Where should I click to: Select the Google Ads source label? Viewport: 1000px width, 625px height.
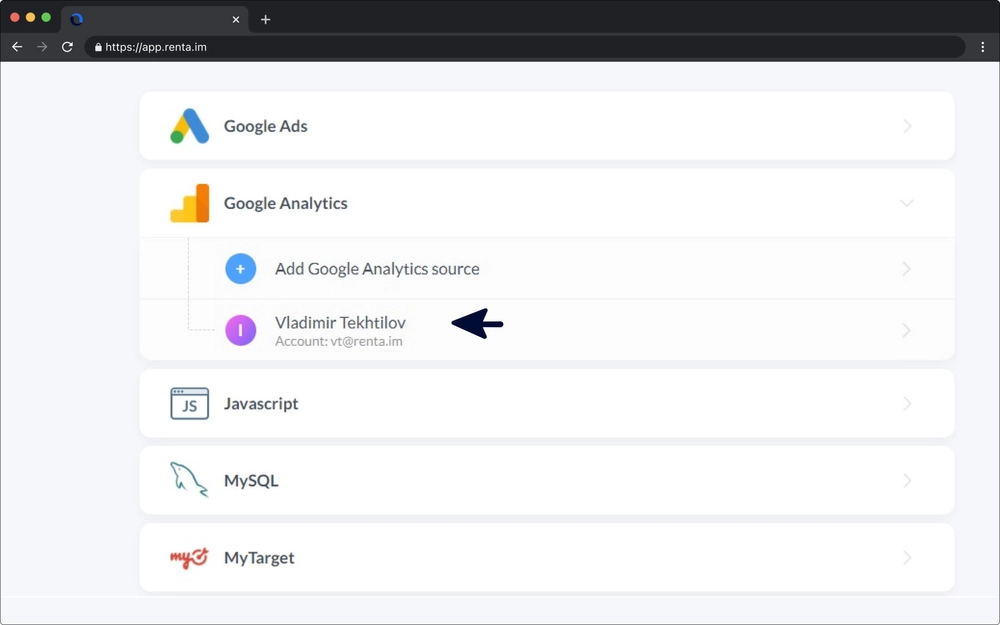265,126
